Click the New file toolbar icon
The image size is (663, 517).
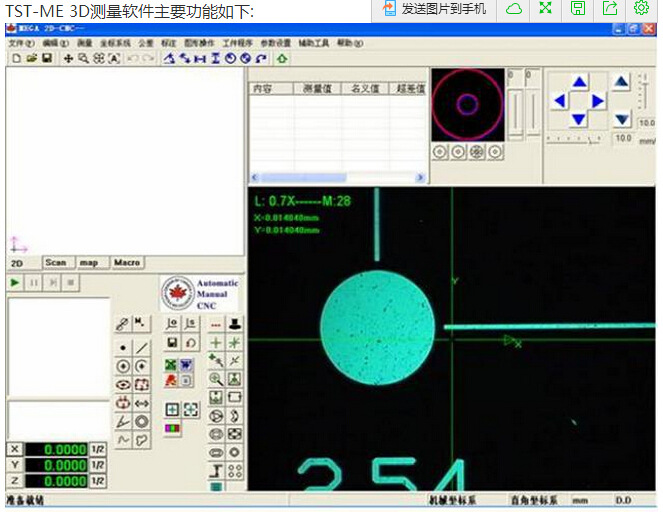[16, 58]
